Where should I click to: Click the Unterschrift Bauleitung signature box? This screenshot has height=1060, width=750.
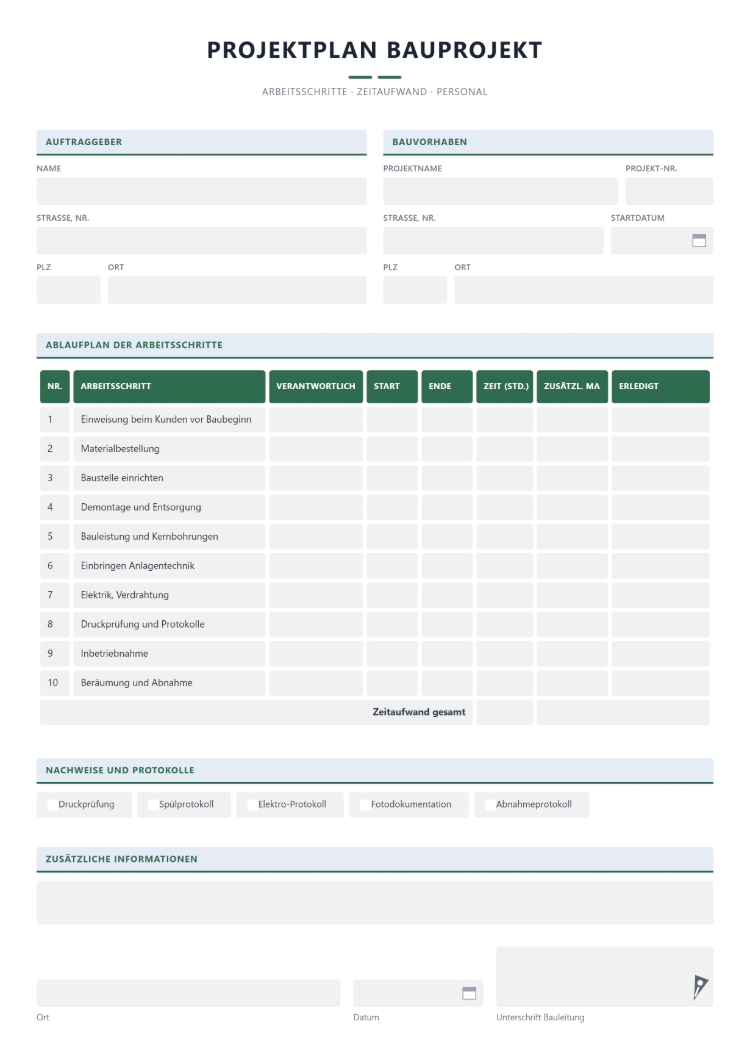coord(605,977)
